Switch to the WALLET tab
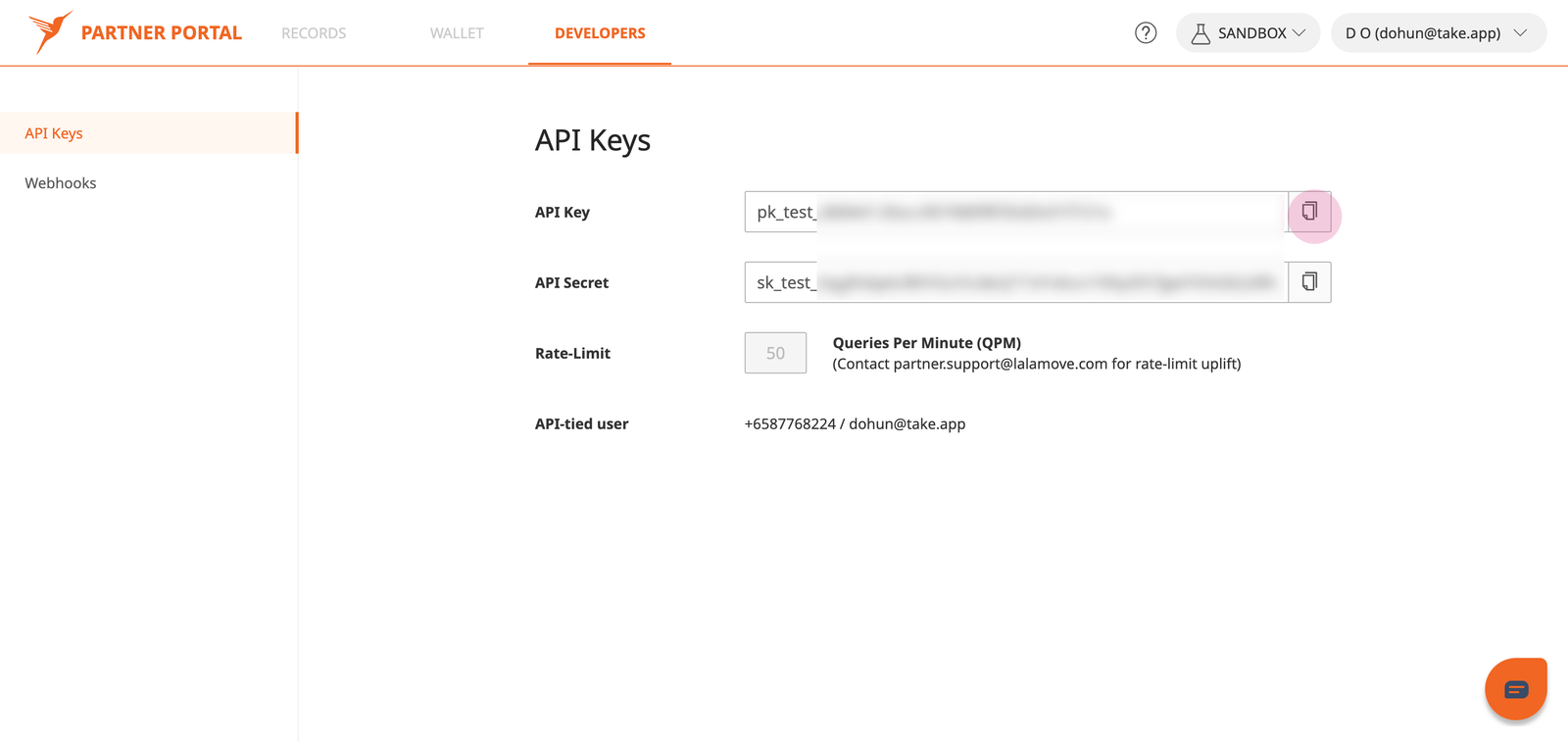 point(457,33)
